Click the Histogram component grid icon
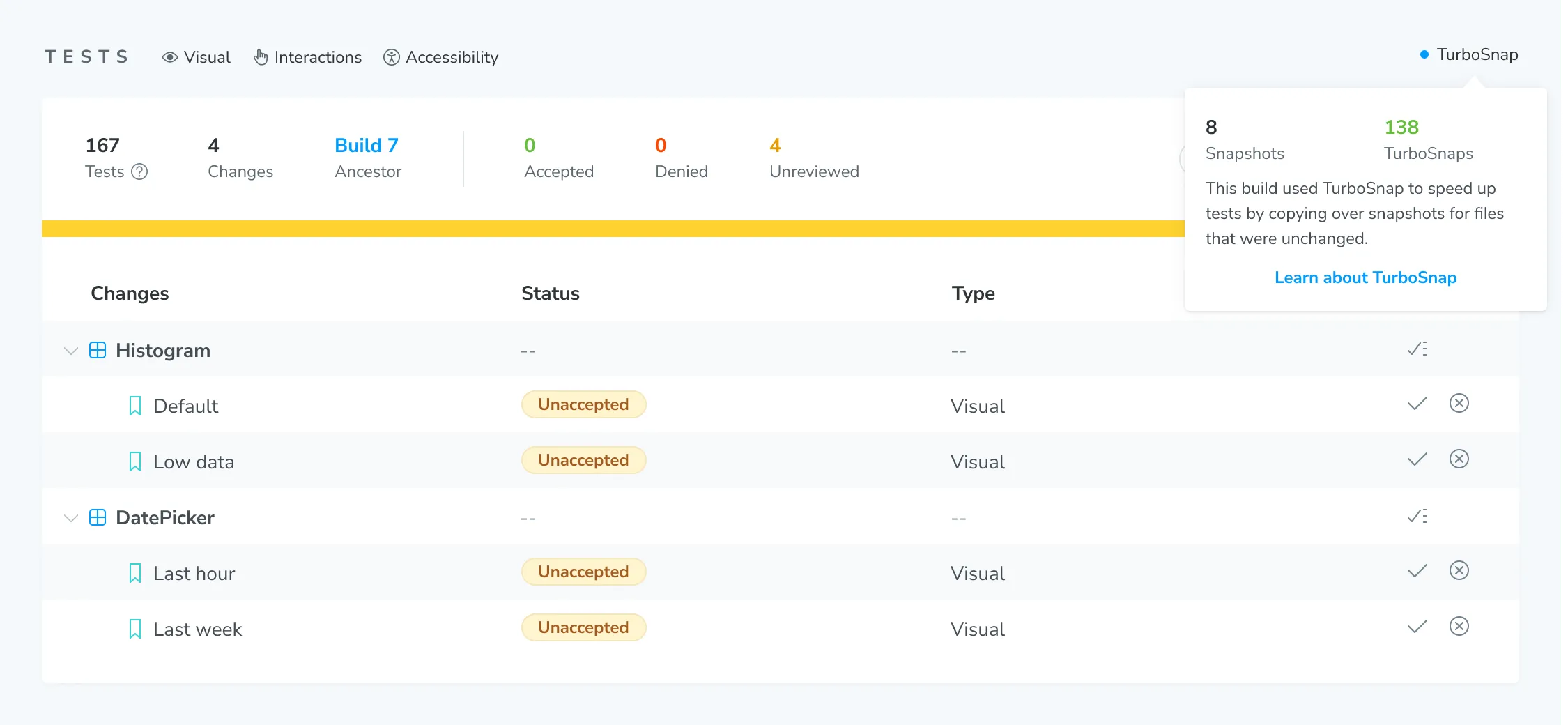The width and height of the screenshot is (1568, 725). [x=98, y=350]
